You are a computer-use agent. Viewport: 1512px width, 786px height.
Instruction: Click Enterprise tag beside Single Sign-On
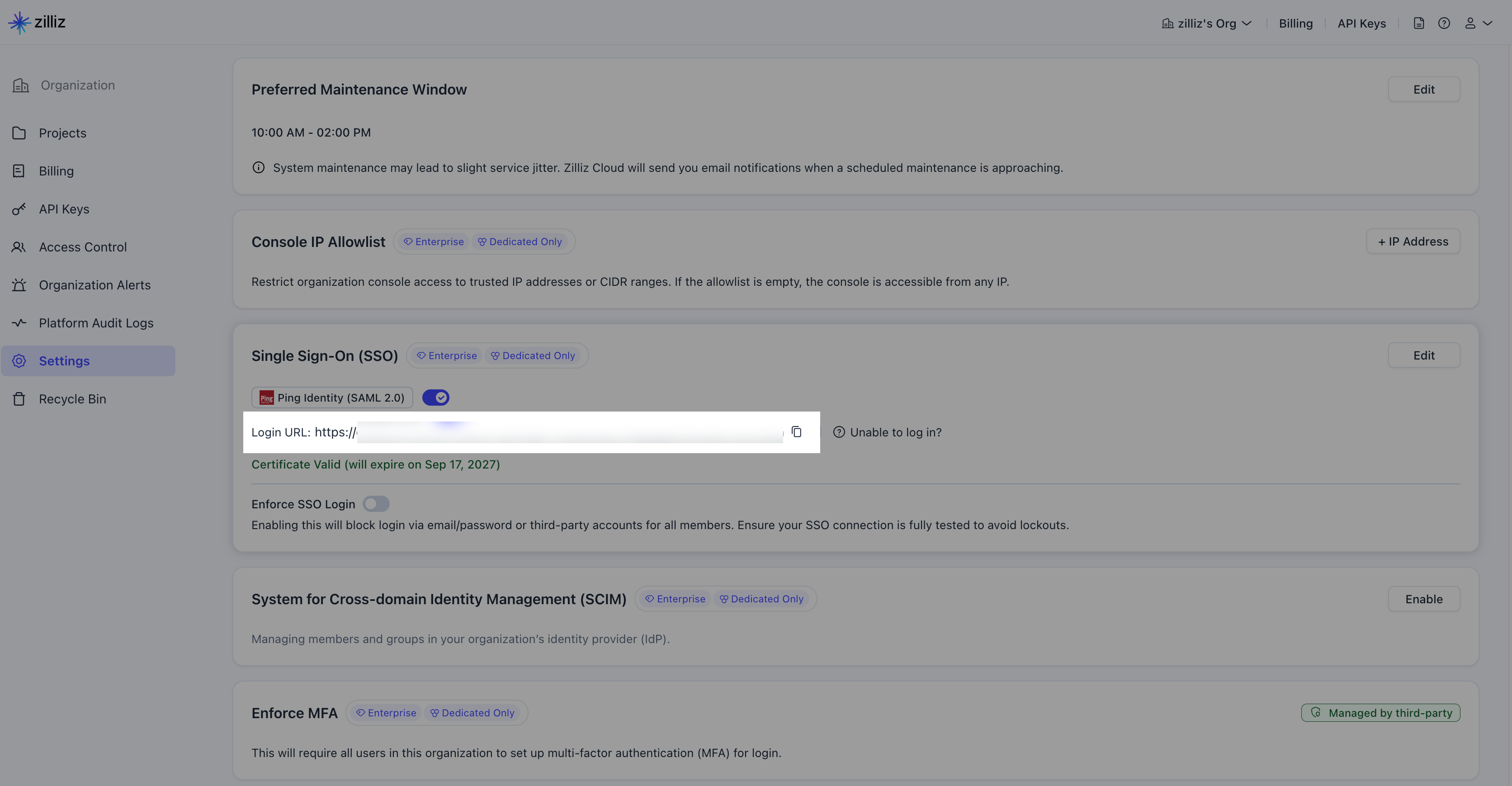pyautogui.click(x=447, y=355)
